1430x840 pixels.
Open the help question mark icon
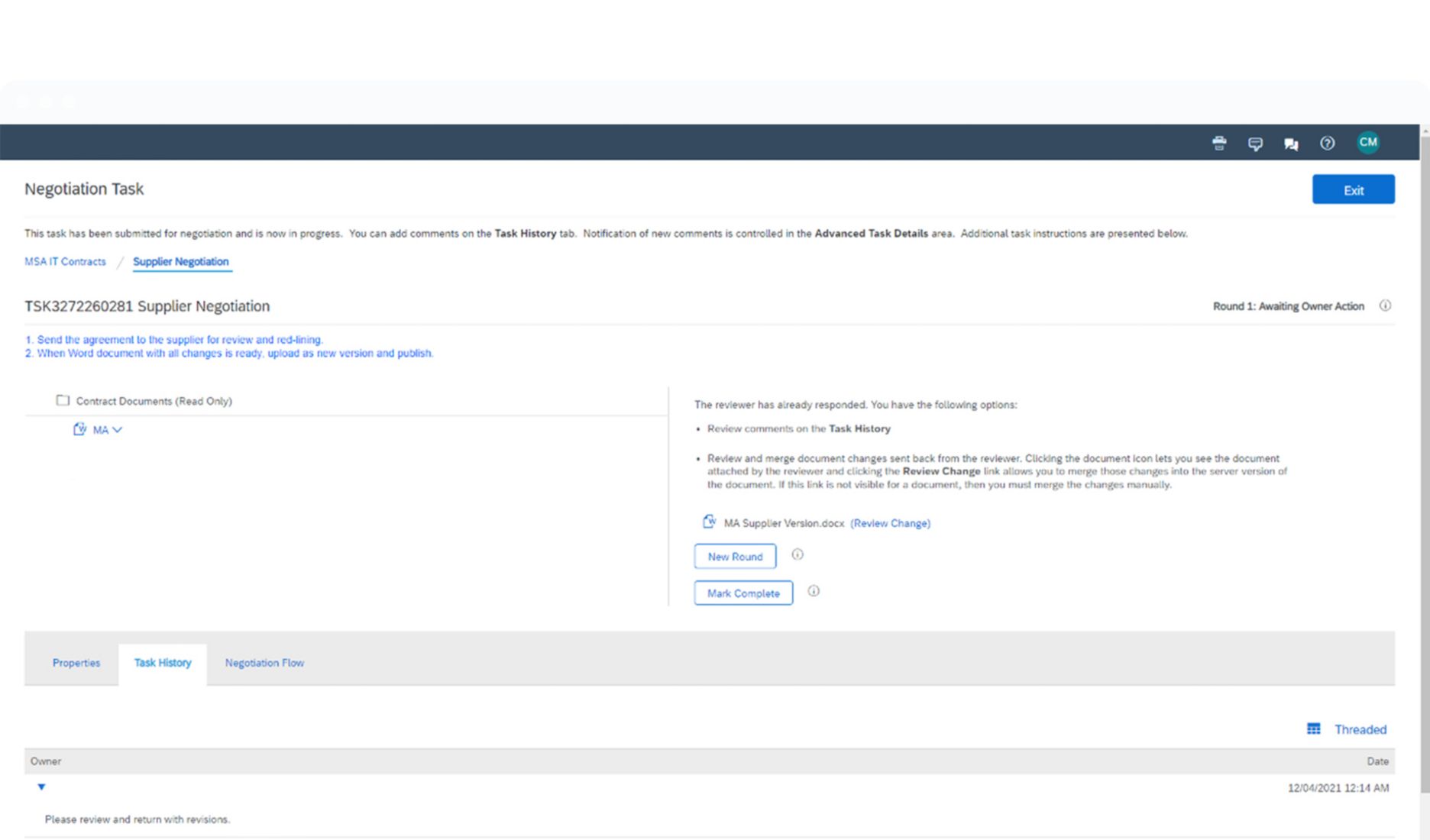click(x=1328, y=143)
